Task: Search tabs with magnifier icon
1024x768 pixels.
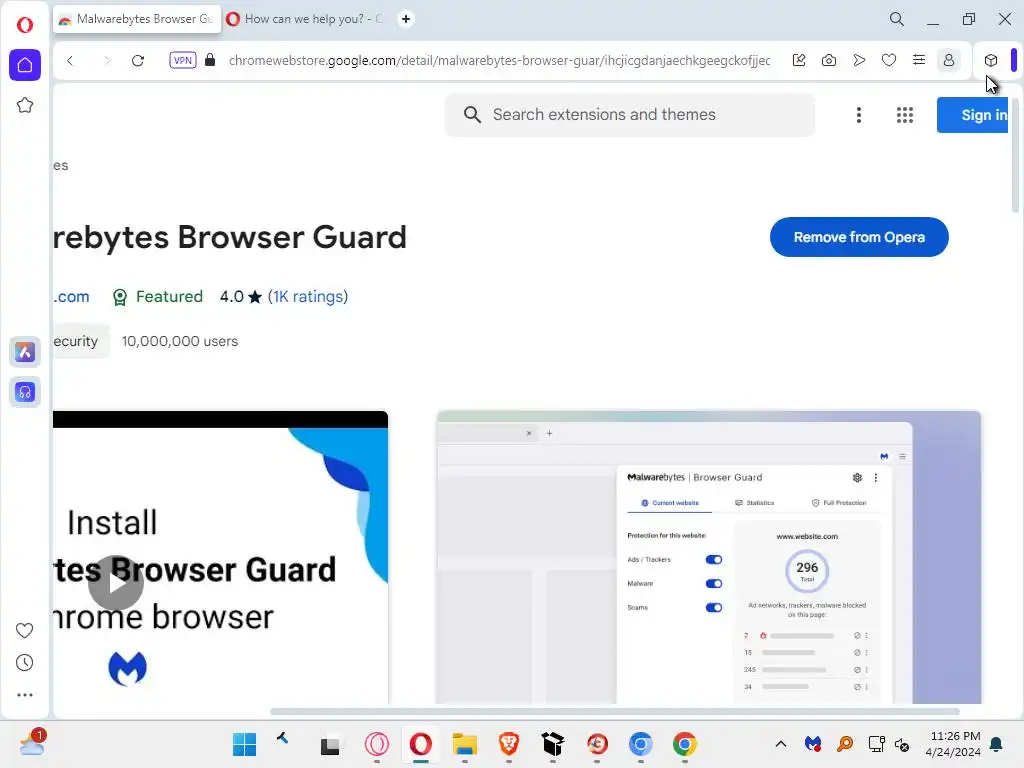Action: tap(897, 19)
